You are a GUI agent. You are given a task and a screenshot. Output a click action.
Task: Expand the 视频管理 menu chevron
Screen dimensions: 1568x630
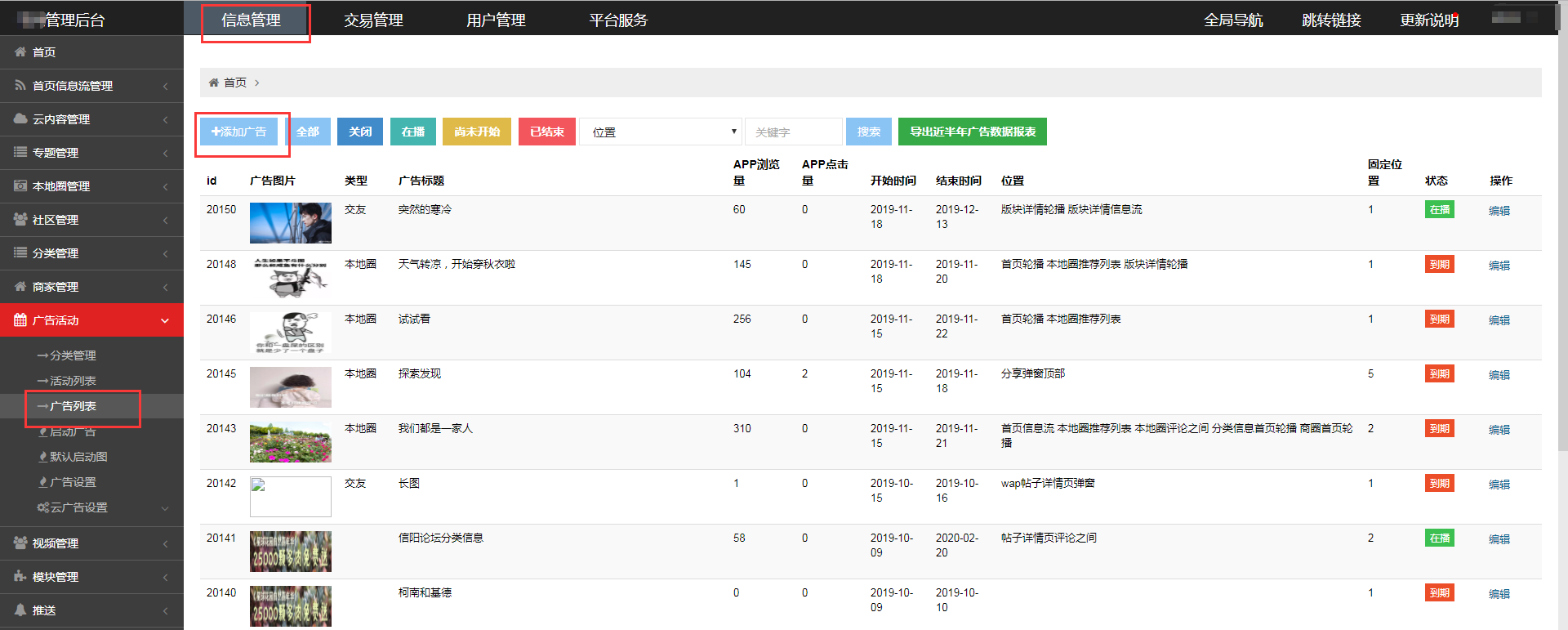click(165, 543)
